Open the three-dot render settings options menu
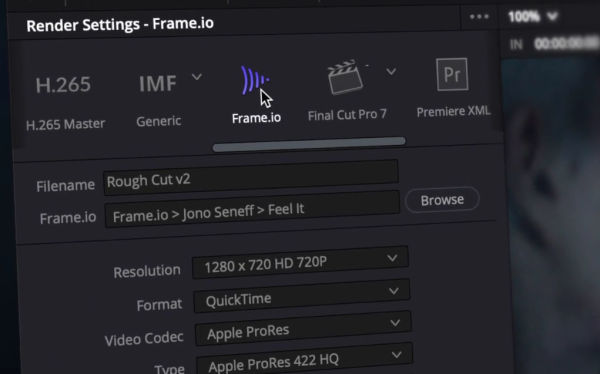Screen dimensions: 600x374 [x=479, y=16]
